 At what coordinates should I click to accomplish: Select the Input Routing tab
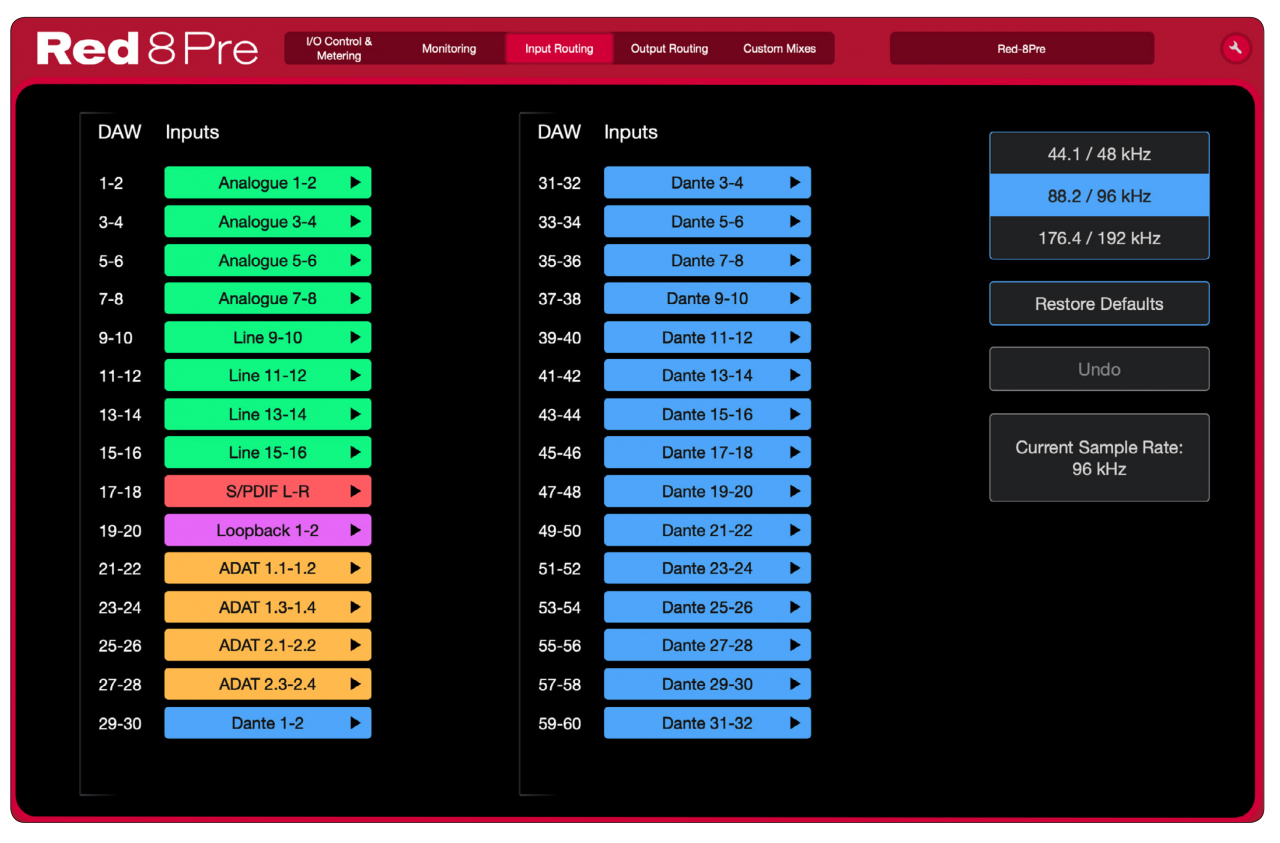(559, 48)
